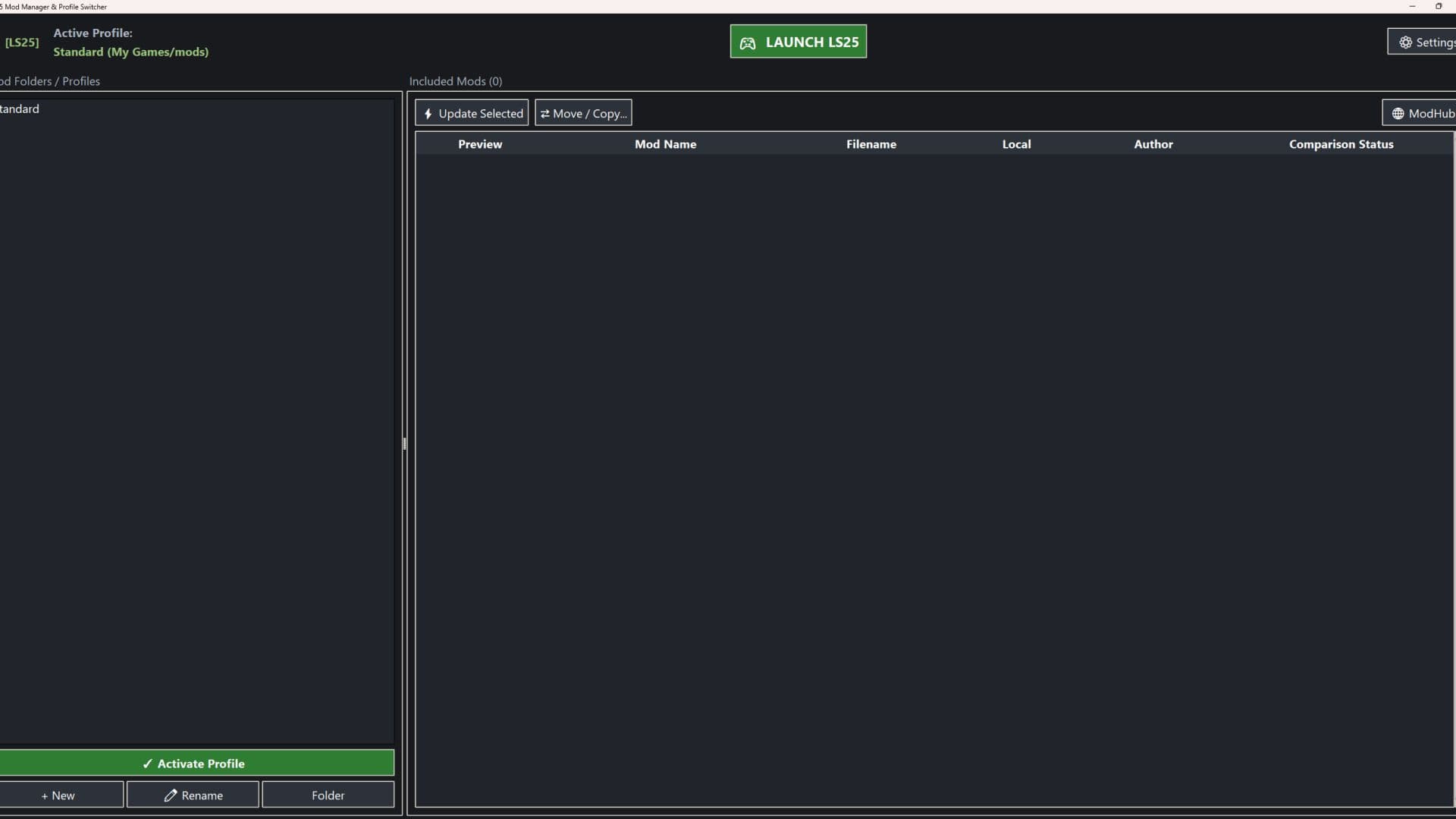Screen dimensions: 1456x819
Task: Minimize the Mod Manager window
Action: point(1412,6)
